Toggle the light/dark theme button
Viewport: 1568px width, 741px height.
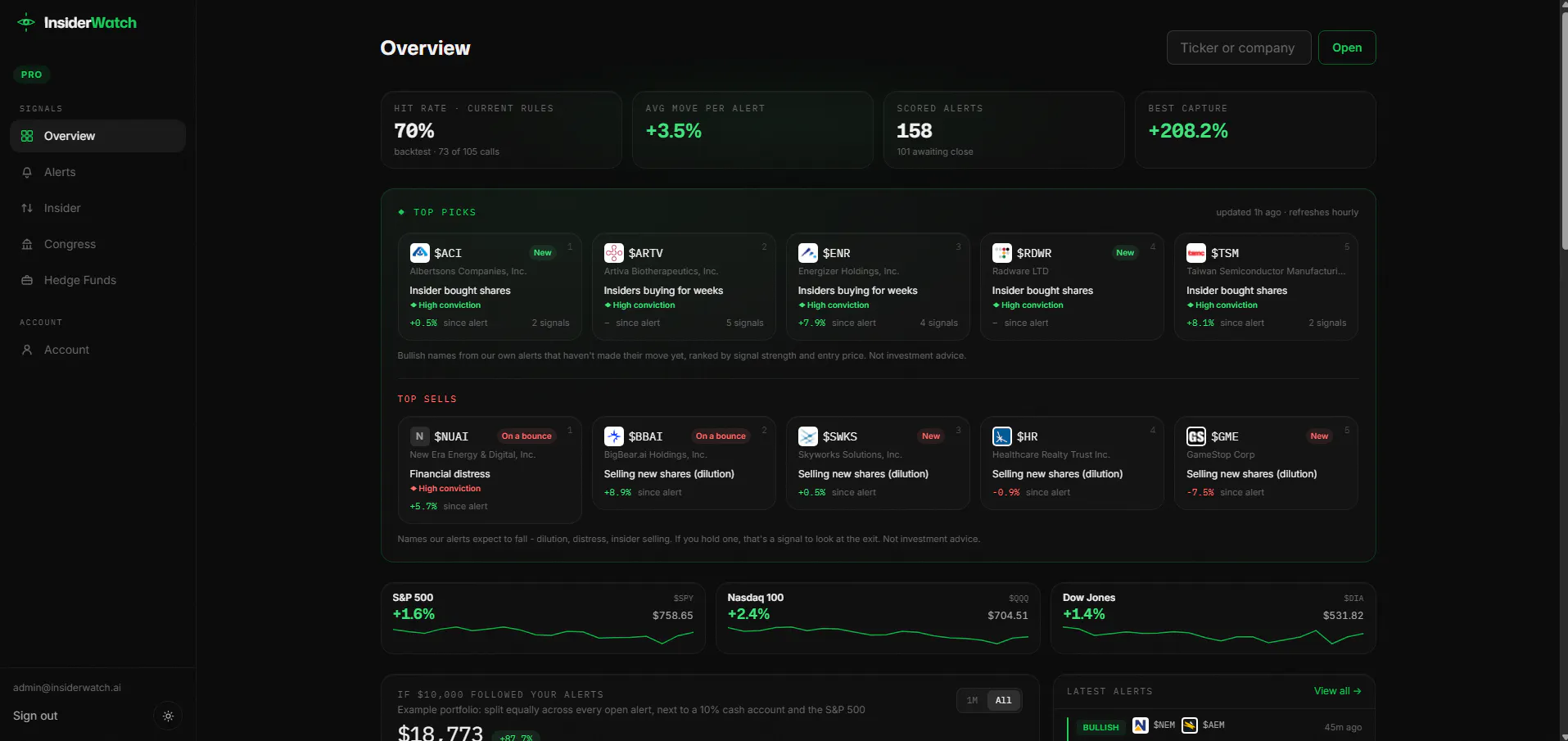168,716
